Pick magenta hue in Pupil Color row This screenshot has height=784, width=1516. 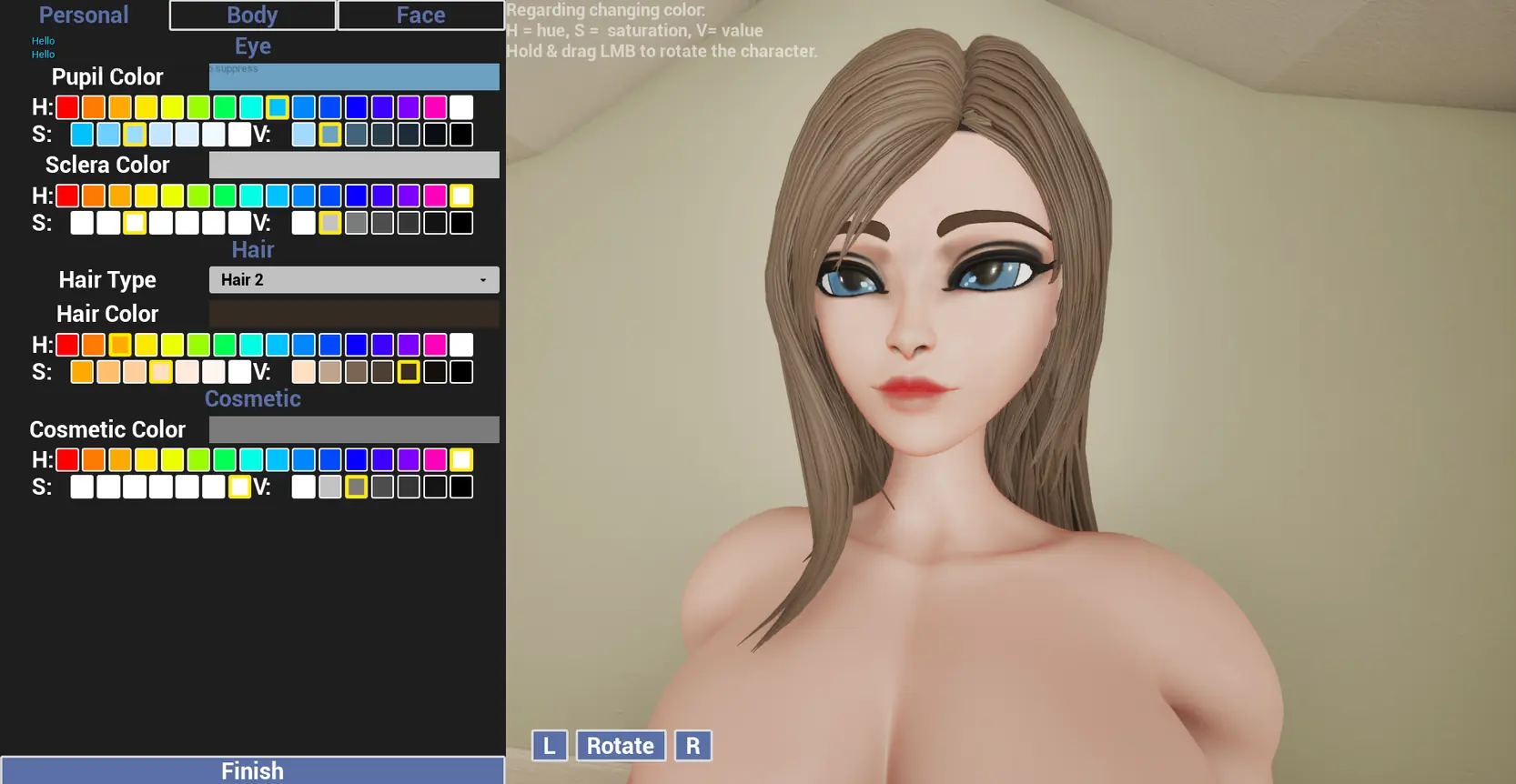click(435, 107)
